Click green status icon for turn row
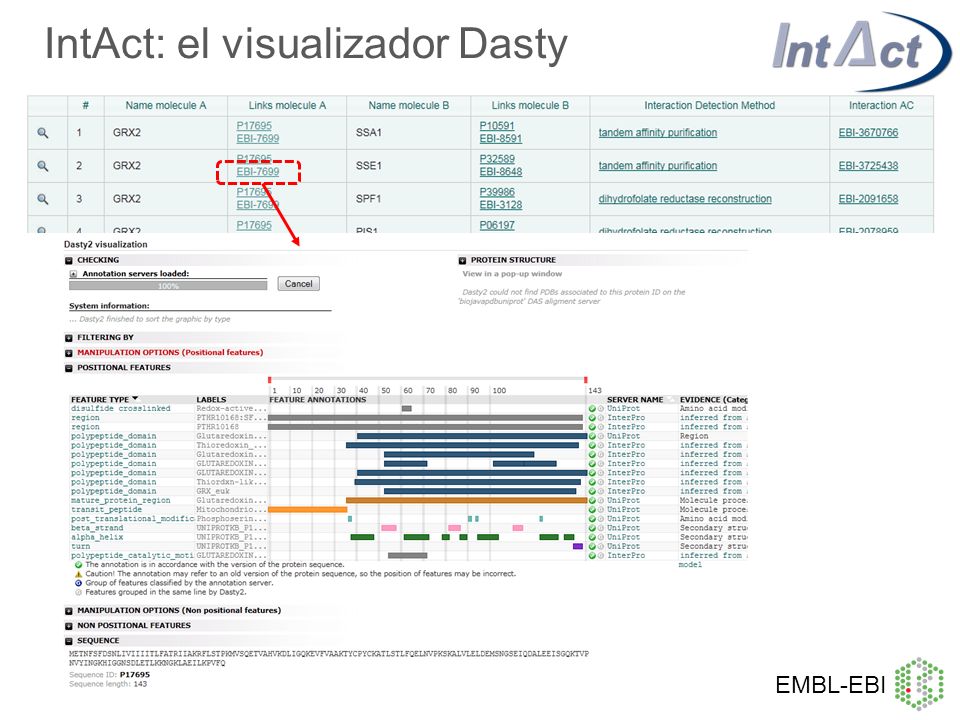960x720 pixels. [x=592, y=546]
